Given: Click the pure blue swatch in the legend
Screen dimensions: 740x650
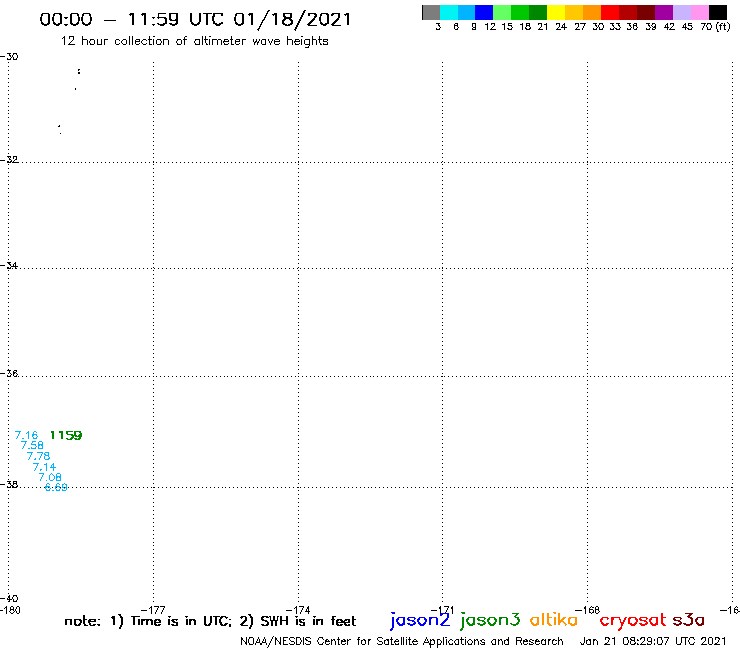Looking at the screenshot, I should click(x=484, y=12).
